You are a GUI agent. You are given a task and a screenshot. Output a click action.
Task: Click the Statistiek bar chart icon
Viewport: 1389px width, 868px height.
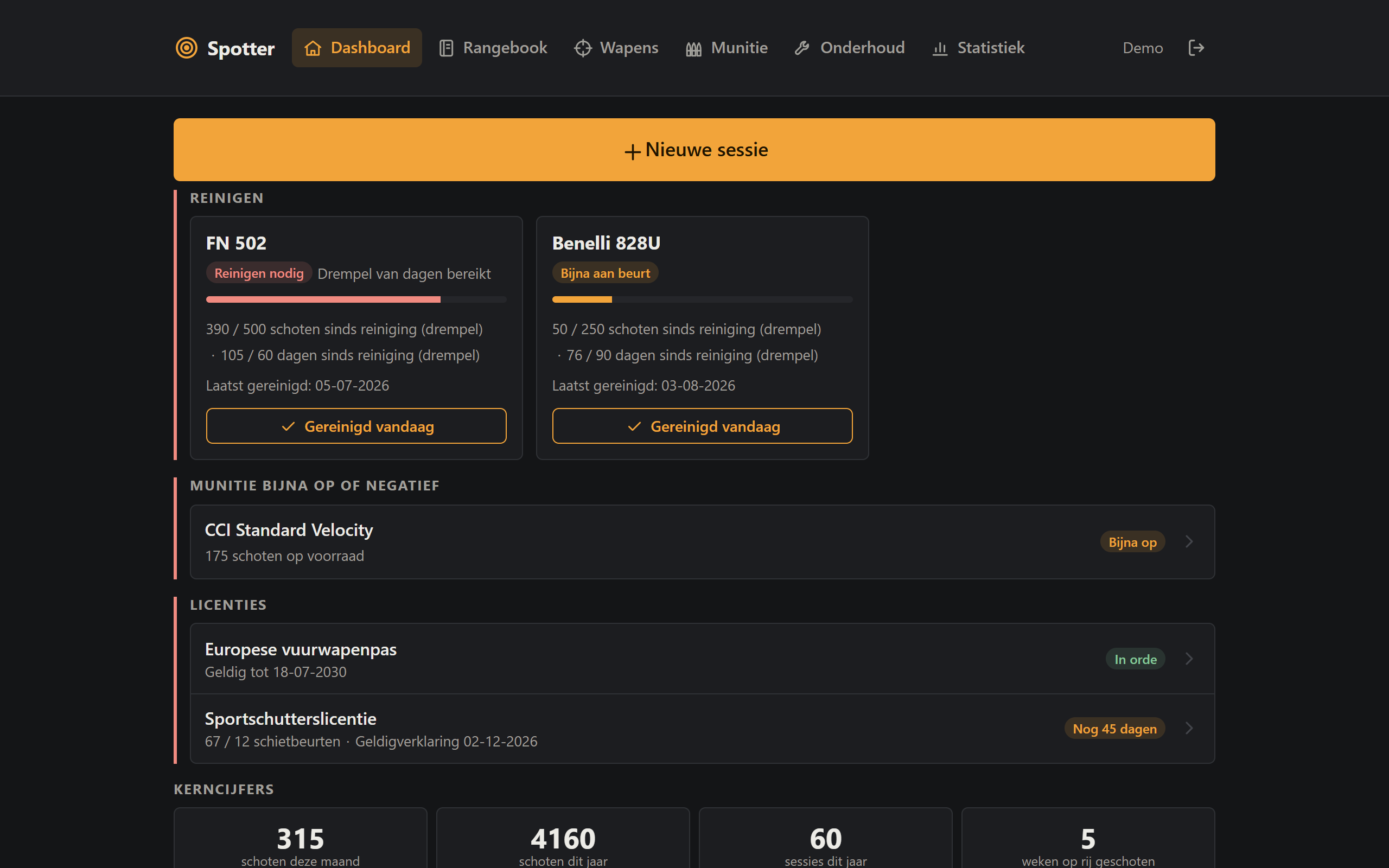[x=940, y=49]
